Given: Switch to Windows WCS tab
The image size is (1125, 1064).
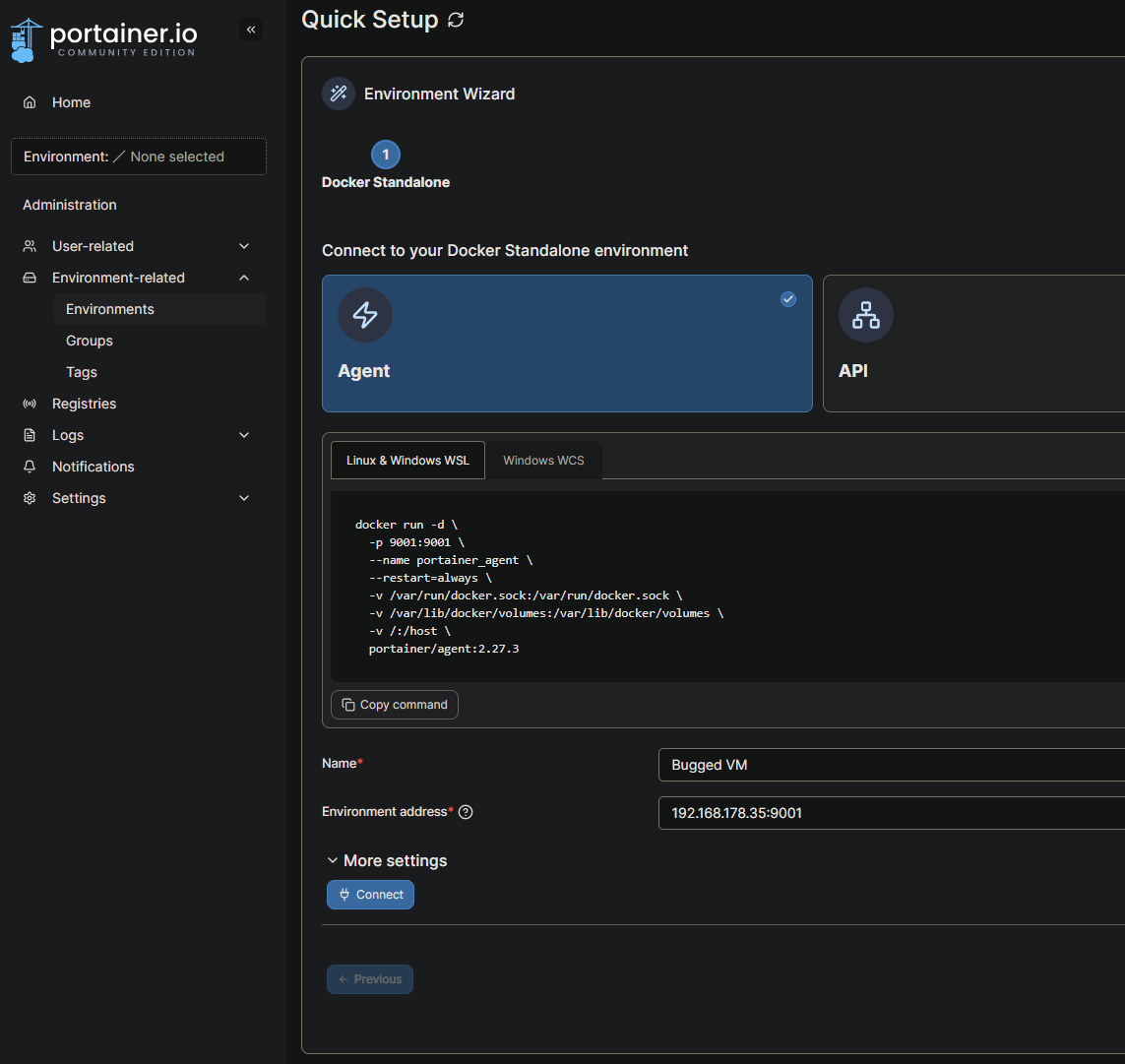Looking at the screenshot, I should tap(544, 461).
